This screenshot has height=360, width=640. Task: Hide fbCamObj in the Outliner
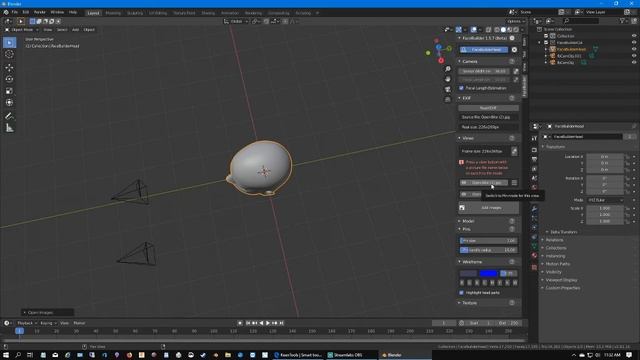click(634, 62)
